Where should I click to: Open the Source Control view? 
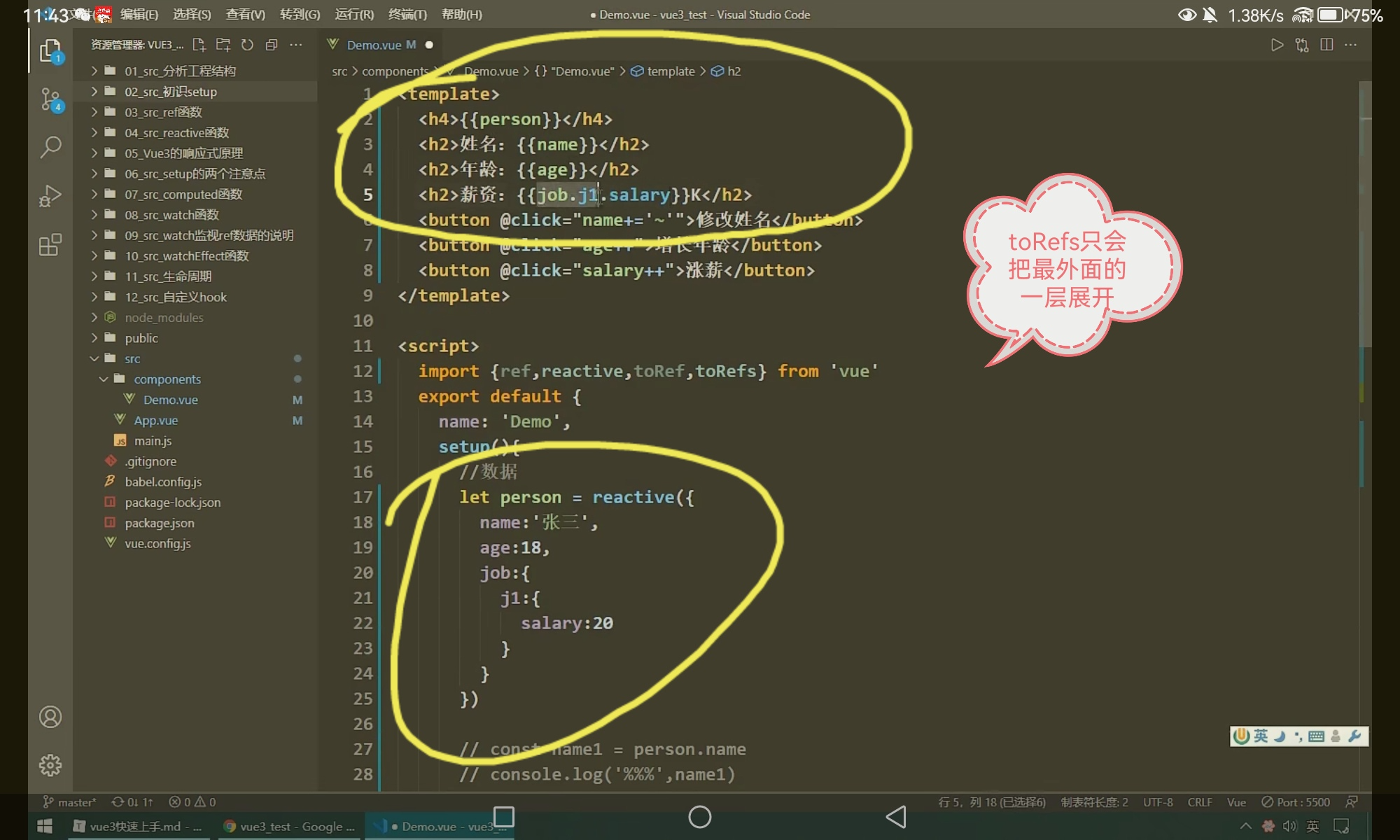[50, 99]
